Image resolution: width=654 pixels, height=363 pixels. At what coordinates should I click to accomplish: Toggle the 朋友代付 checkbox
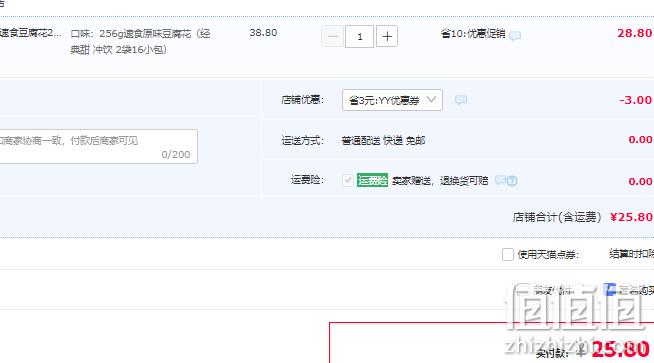523,289
